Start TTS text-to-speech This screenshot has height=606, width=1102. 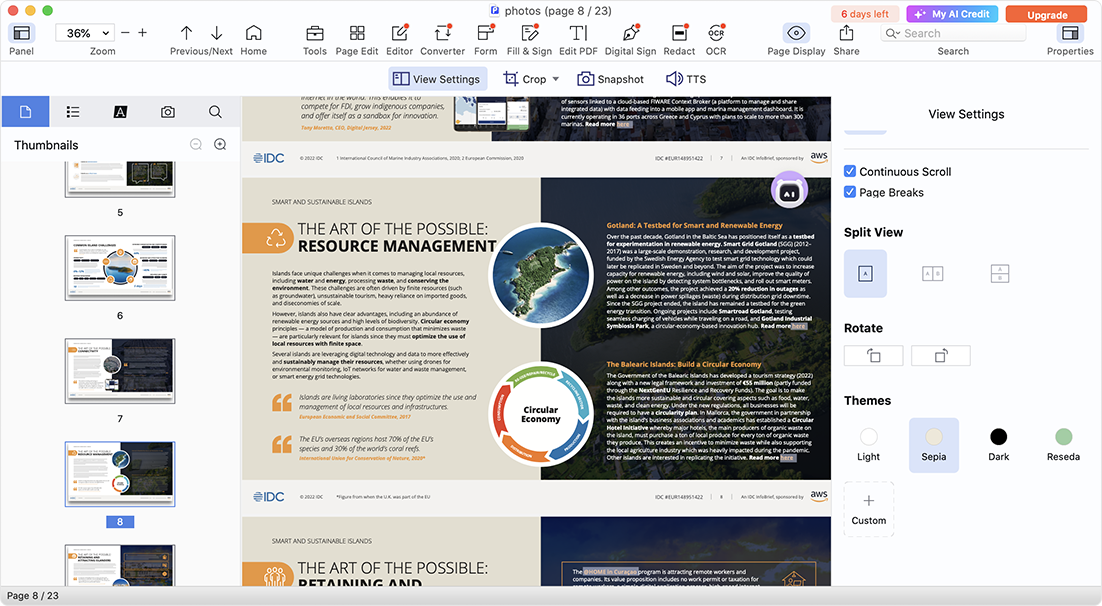(x=686, y=79)
